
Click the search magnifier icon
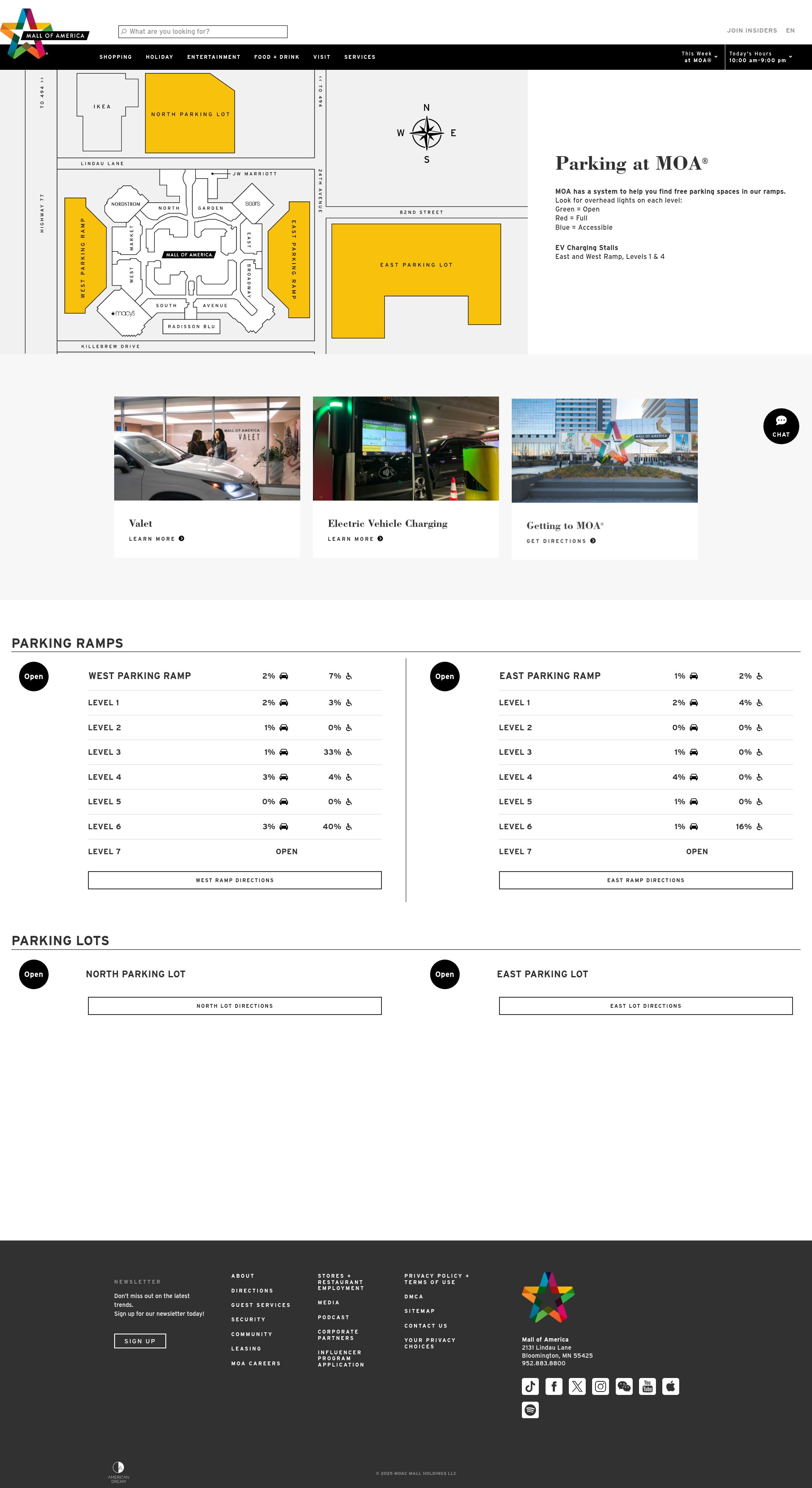123,32
